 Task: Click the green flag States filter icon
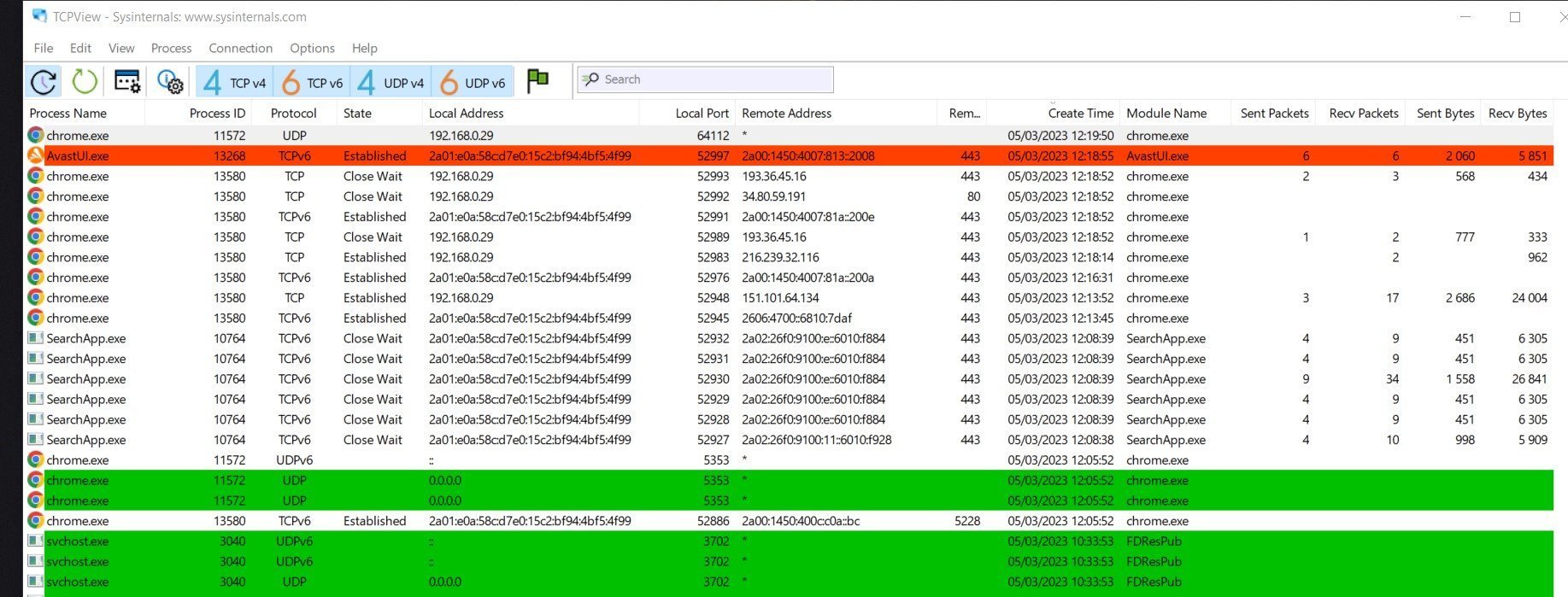tap(537, 81)
